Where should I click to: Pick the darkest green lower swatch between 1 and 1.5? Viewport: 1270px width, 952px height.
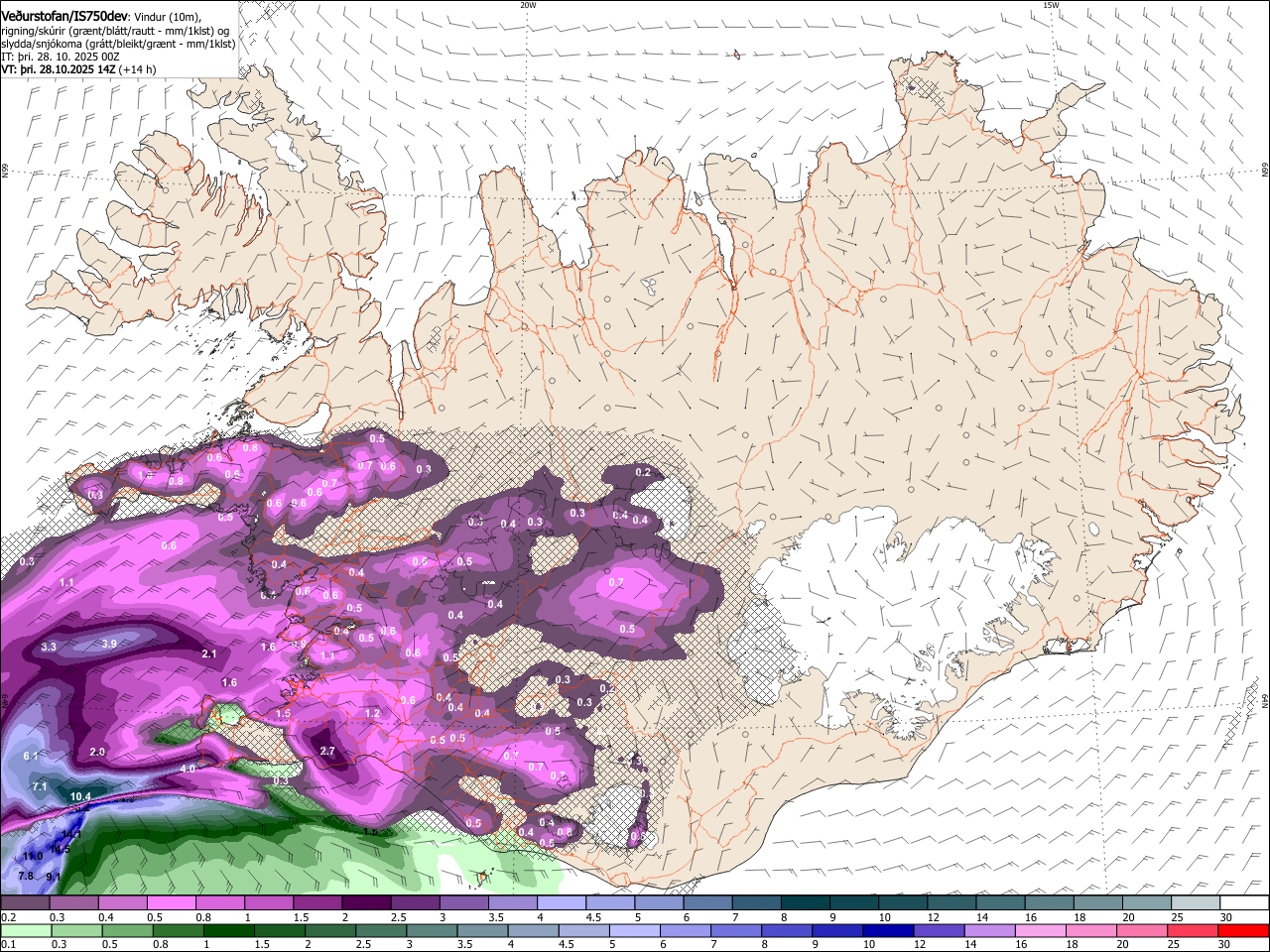pyautogui.click(x=228, y=931)
